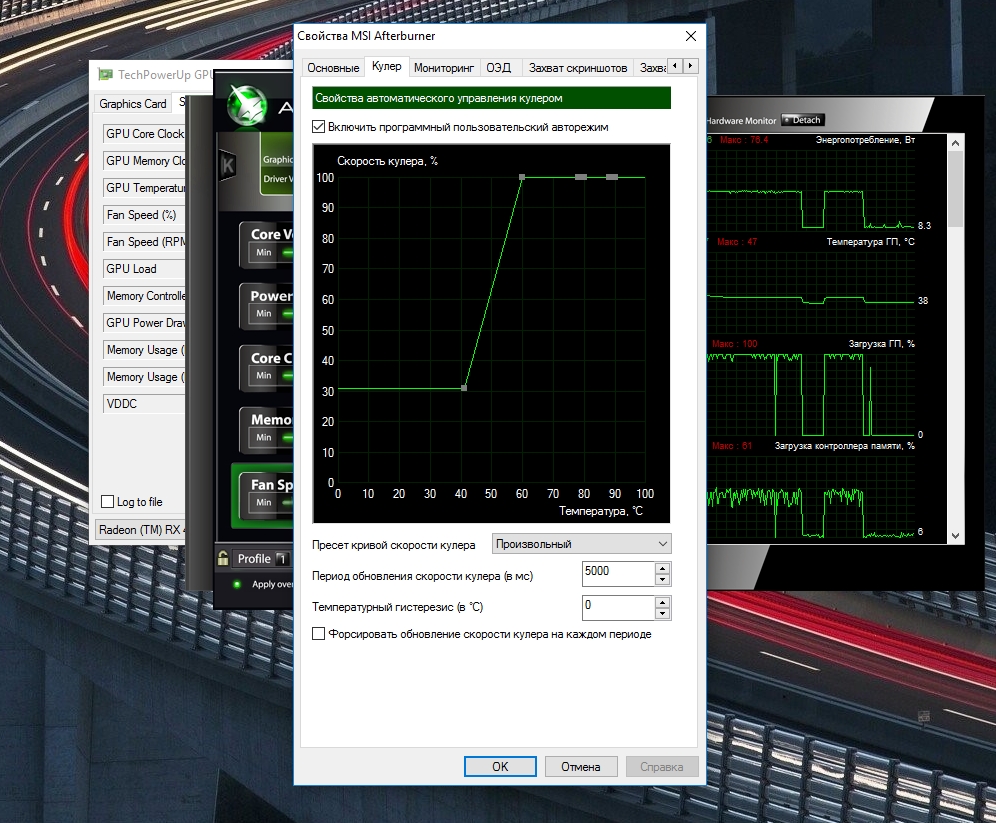Click Memory Controller row in GPU-Z
This screenshot has height=823, width=996.
coord(144,296)
